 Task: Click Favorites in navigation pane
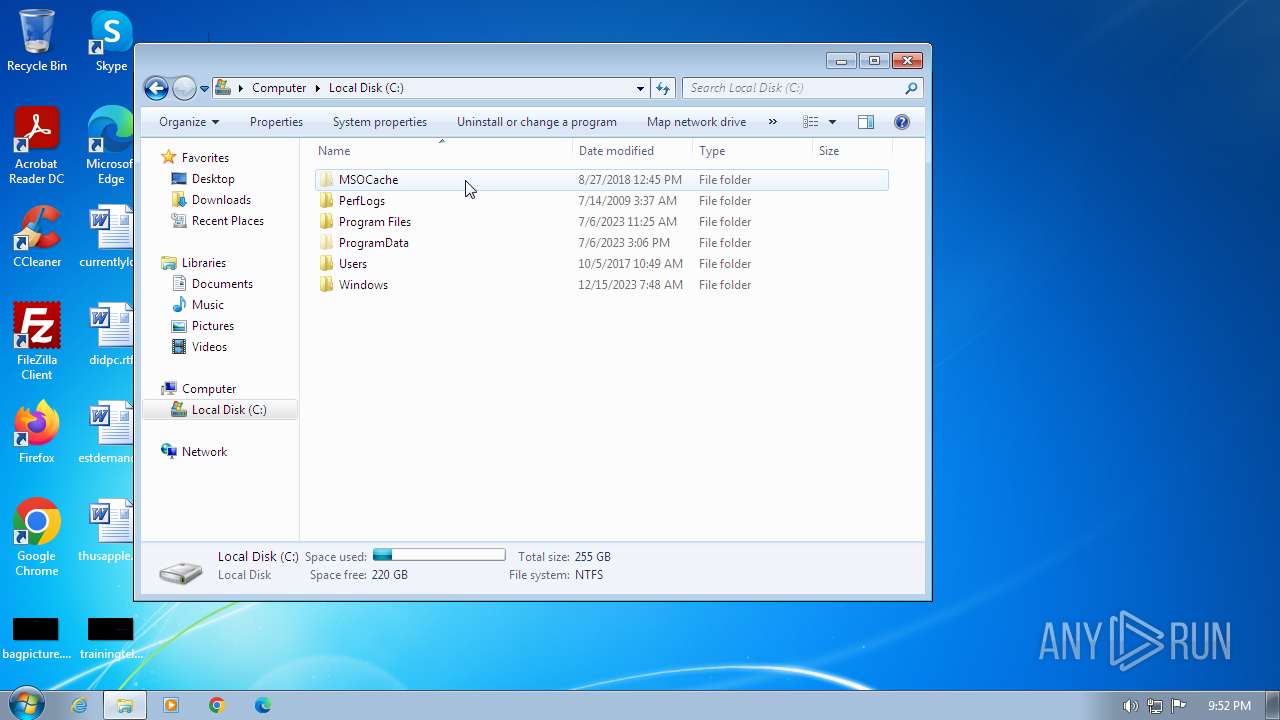coord(205,158)
